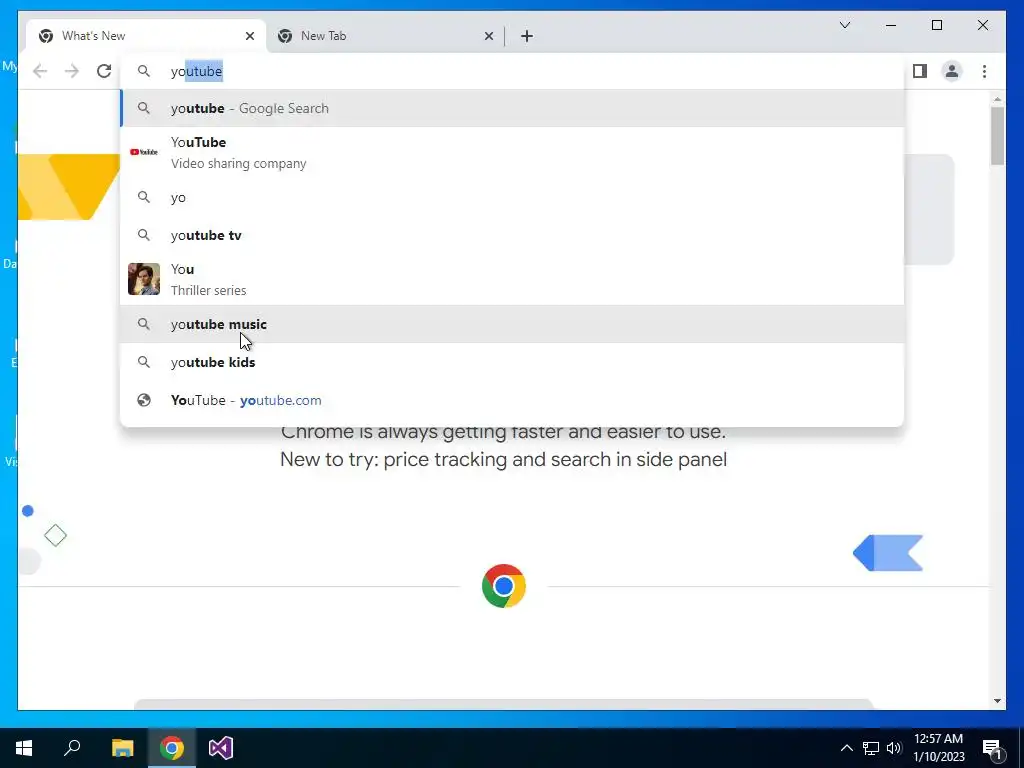Close the What's New tab

pyautogui.click(x=249, y=36)
